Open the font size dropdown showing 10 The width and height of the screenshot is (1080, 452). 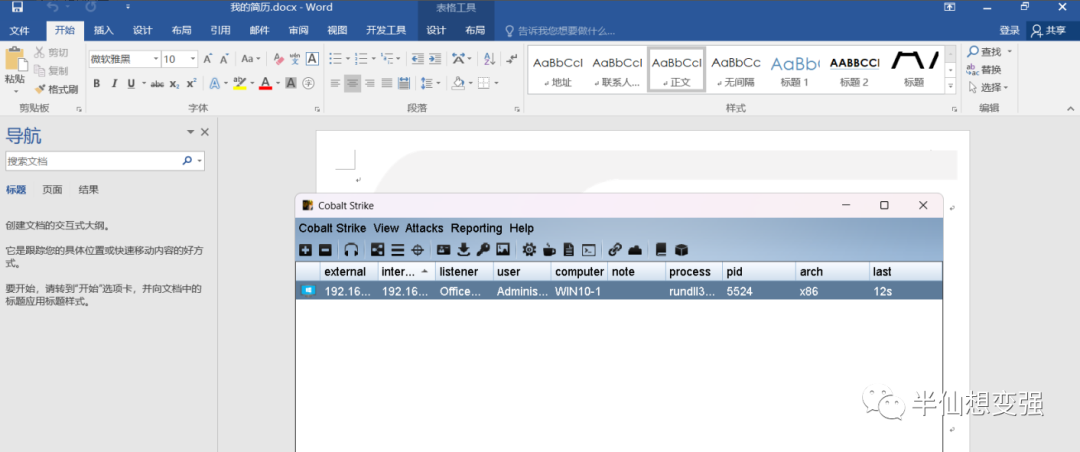pos(193,59)
